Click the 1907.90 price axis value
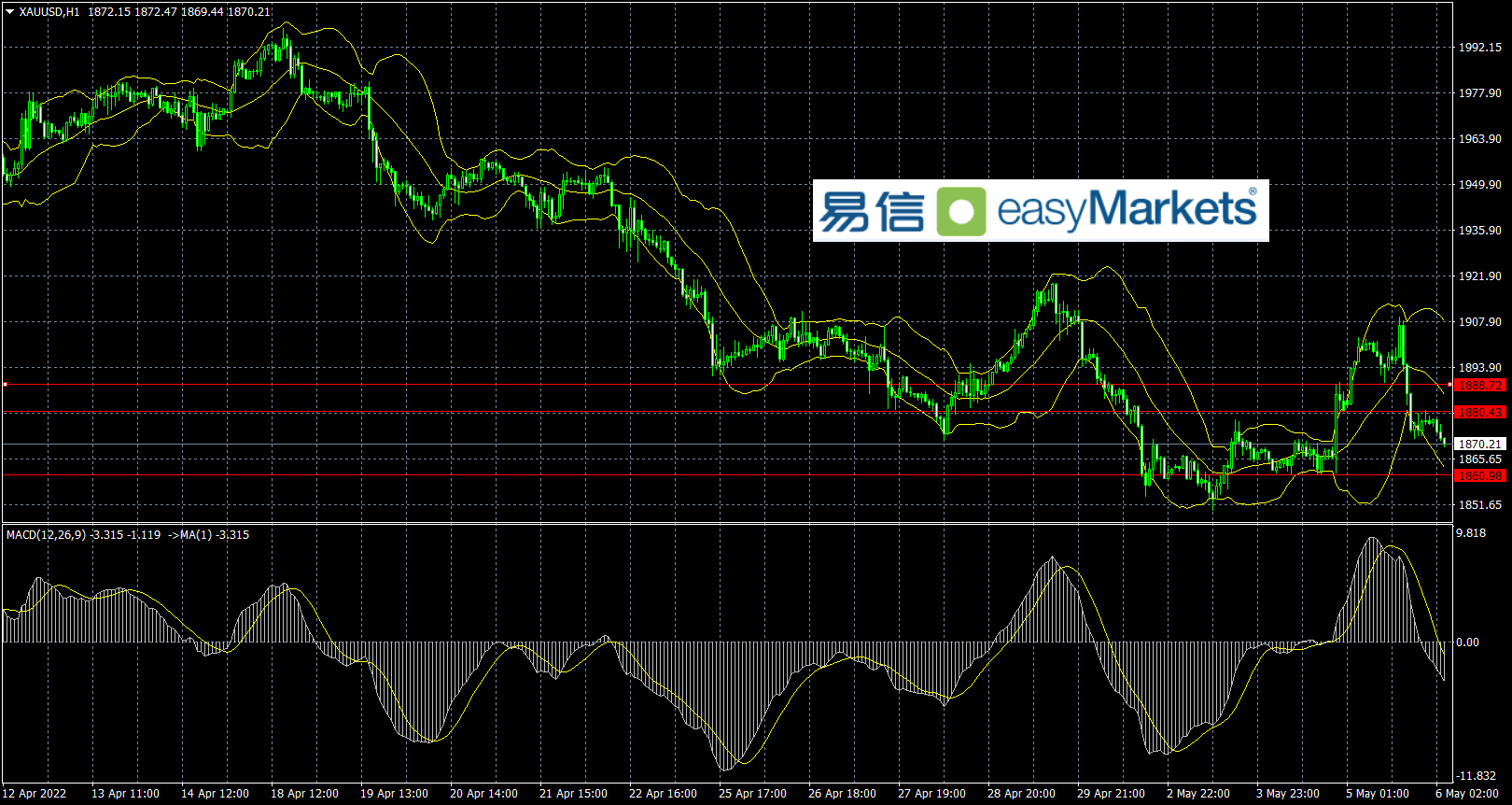This screenshot has width=1512, height=805. [1480, 321]
